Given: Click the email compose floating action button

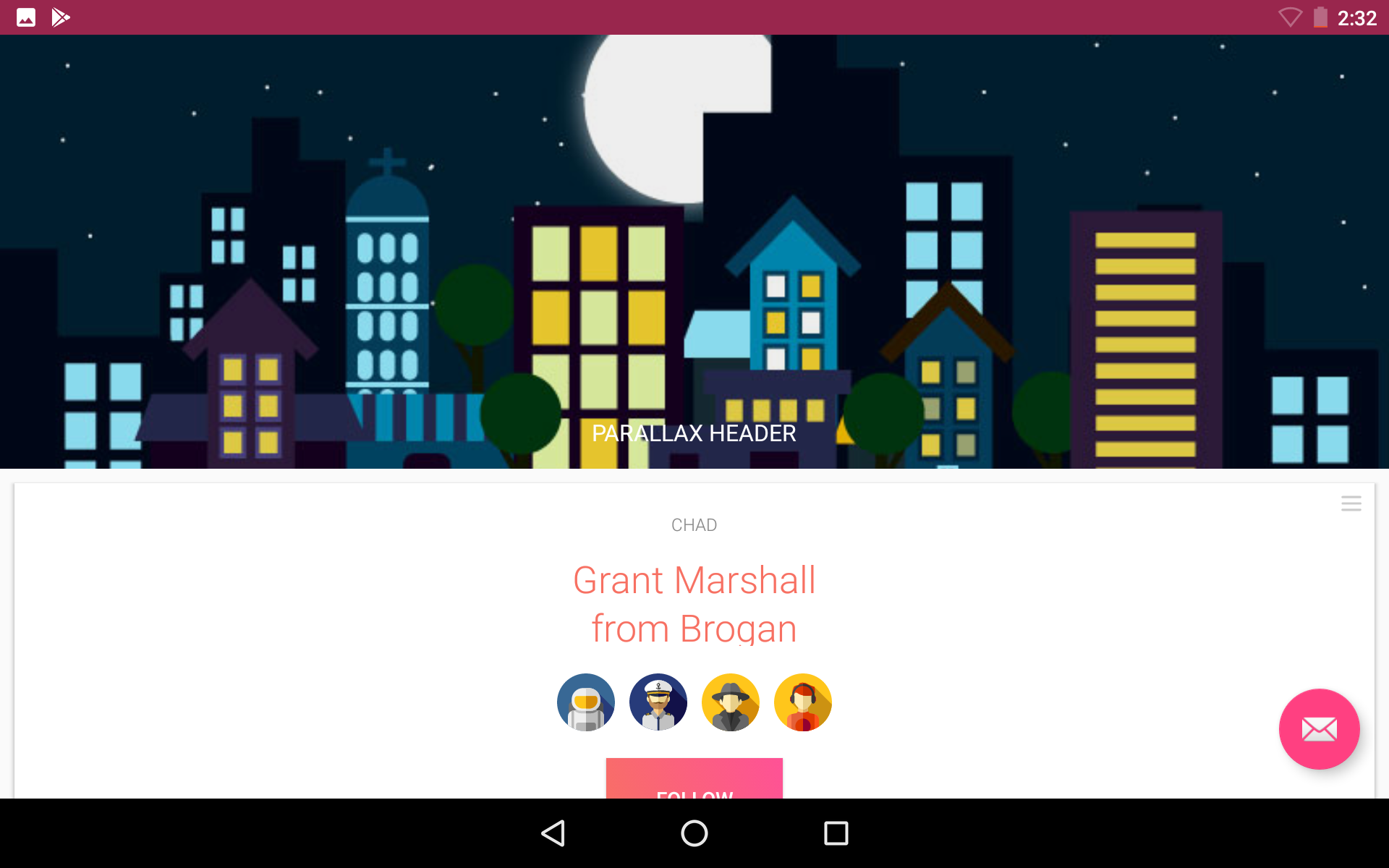Looking at the screenshot, I should tap(1319, 730).
